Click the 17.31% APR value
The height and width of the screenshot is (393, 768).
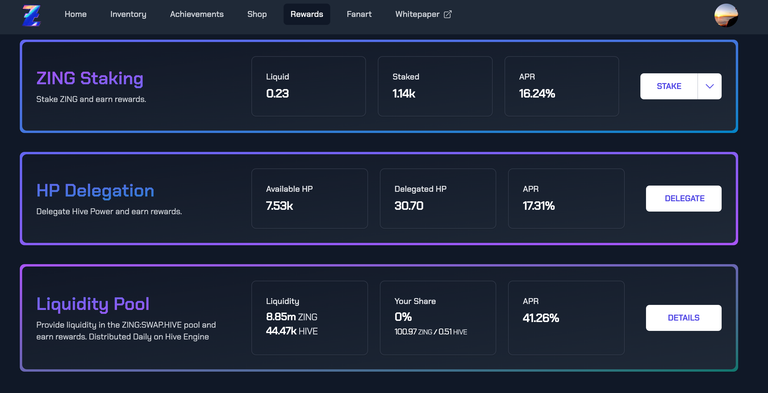tap(539, 206)
